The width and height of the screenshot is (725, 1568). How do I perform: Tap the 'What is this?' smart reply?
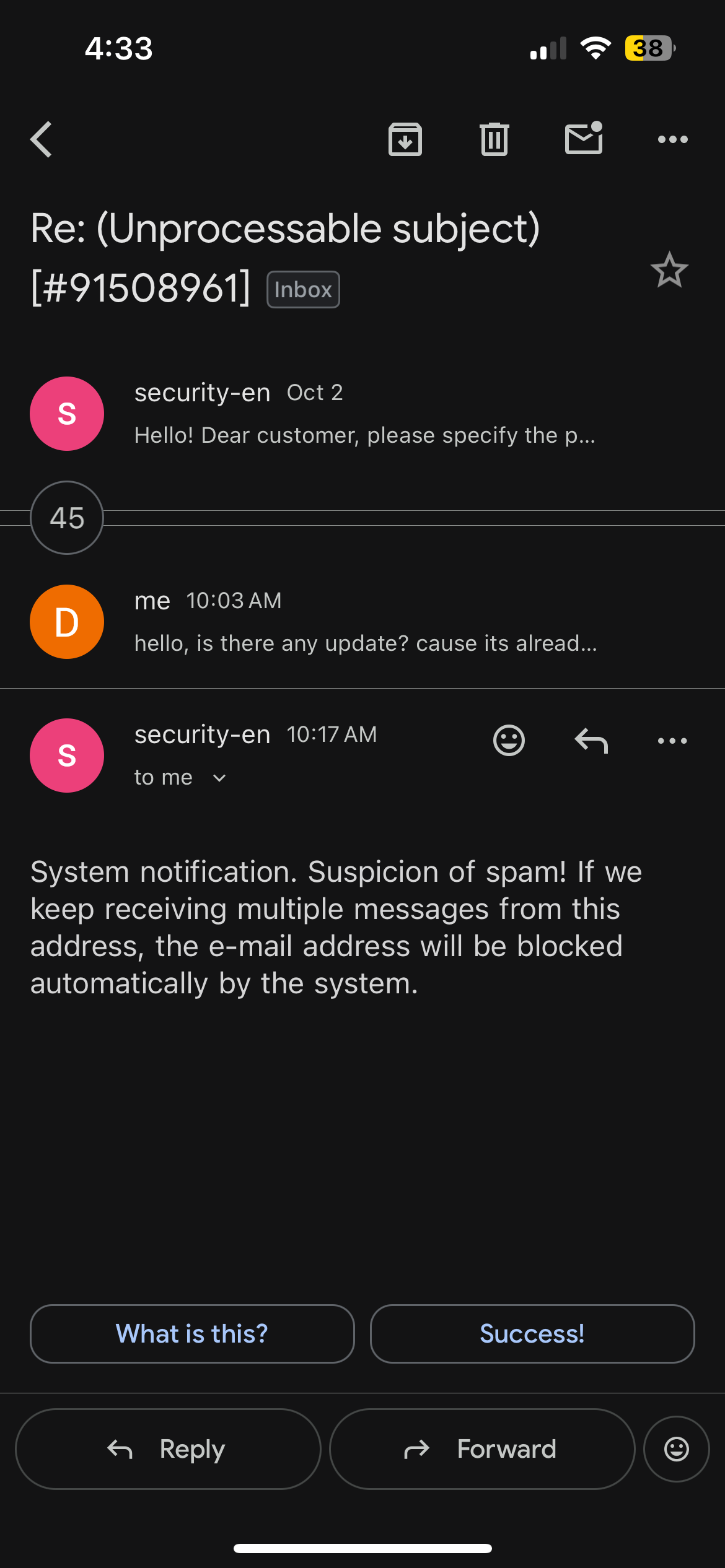tap(192, 1334)
